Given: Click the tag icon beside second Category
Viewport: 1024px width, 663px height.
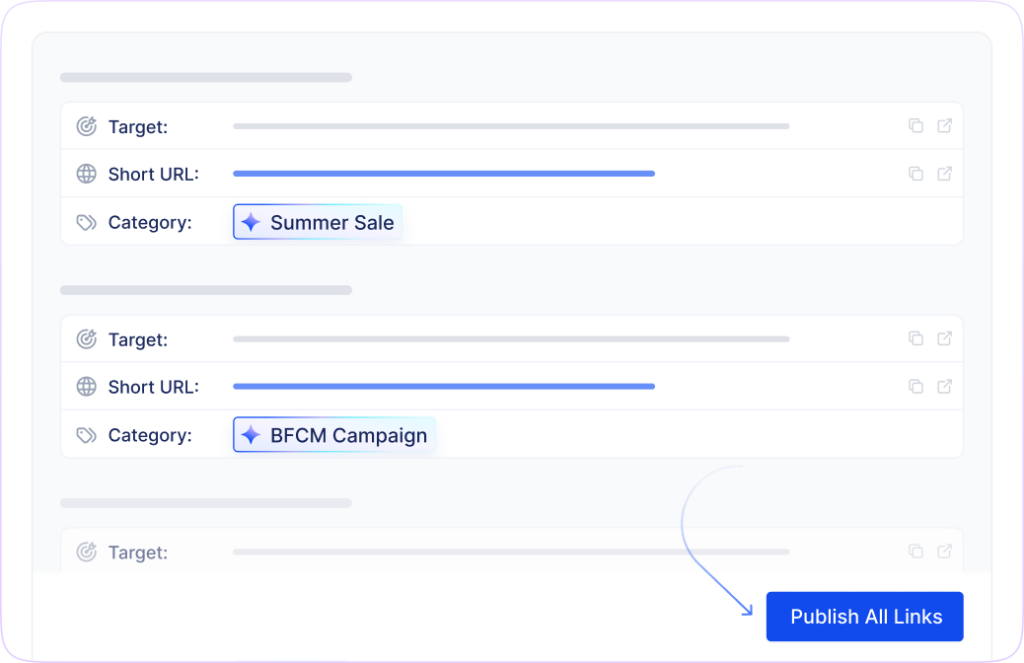Looking at the screenshot, I should tap(87, 435).
